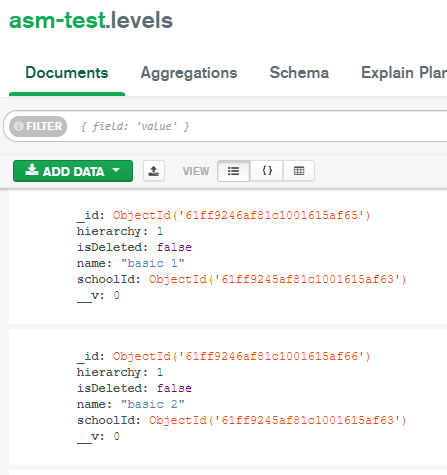The height and width of the screenshot is (475, 447).
Task: Open the Documents tab
Action: pyautogui.click(x=67, y=73)
